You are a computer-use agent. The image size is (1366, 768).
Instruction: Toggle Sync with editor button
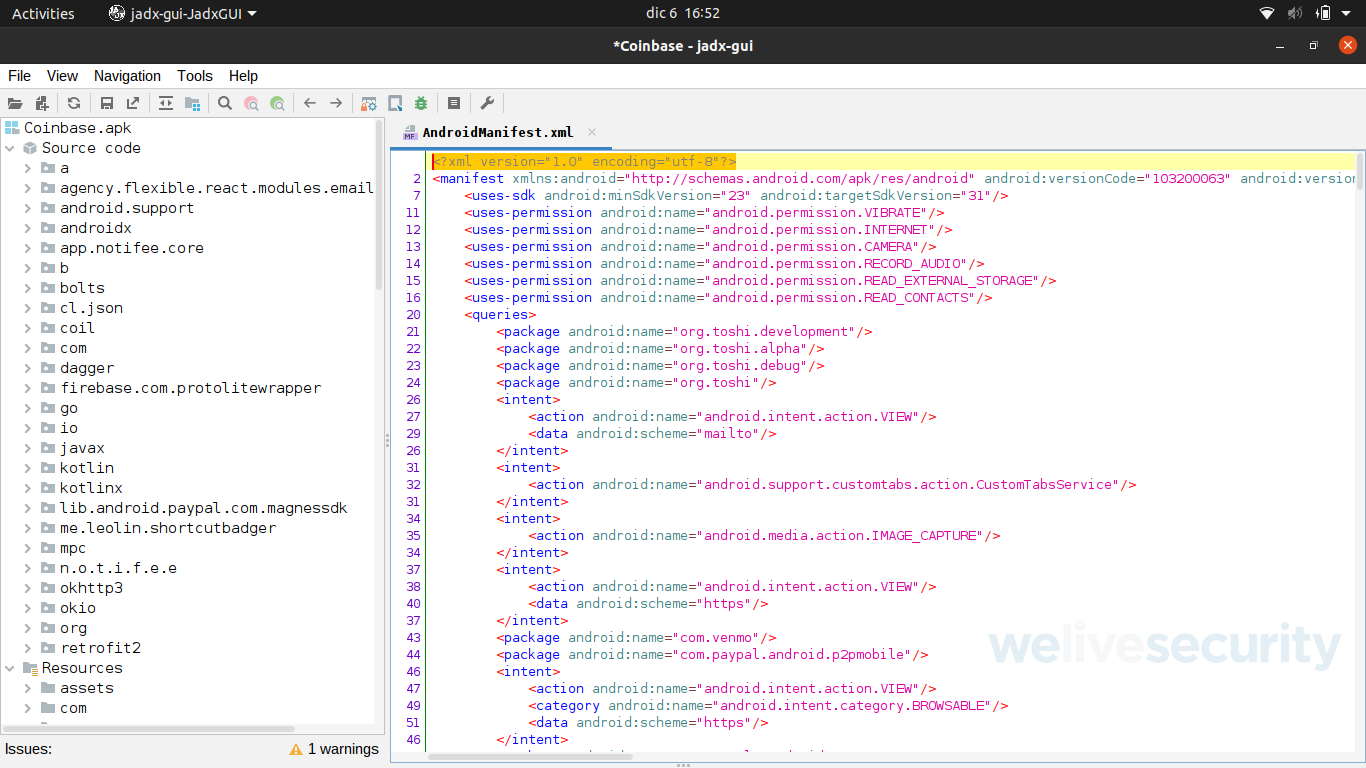click(166, 103)
